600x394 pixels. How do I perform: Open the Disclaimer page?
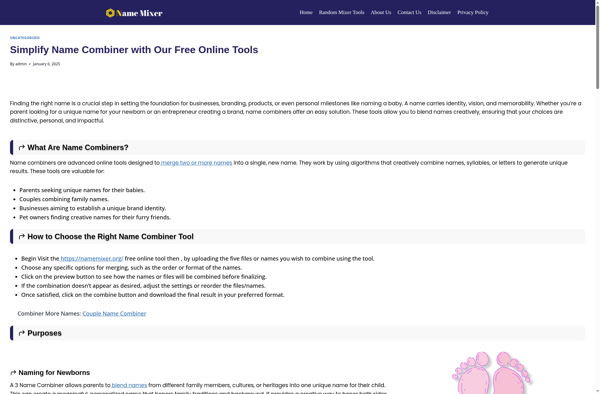click(x=439, y=12)
